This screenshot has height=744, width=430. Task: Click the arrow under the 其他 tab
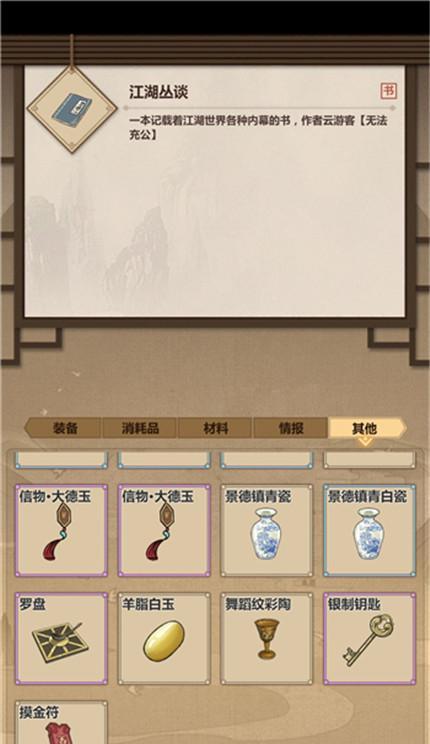point(365,442)
